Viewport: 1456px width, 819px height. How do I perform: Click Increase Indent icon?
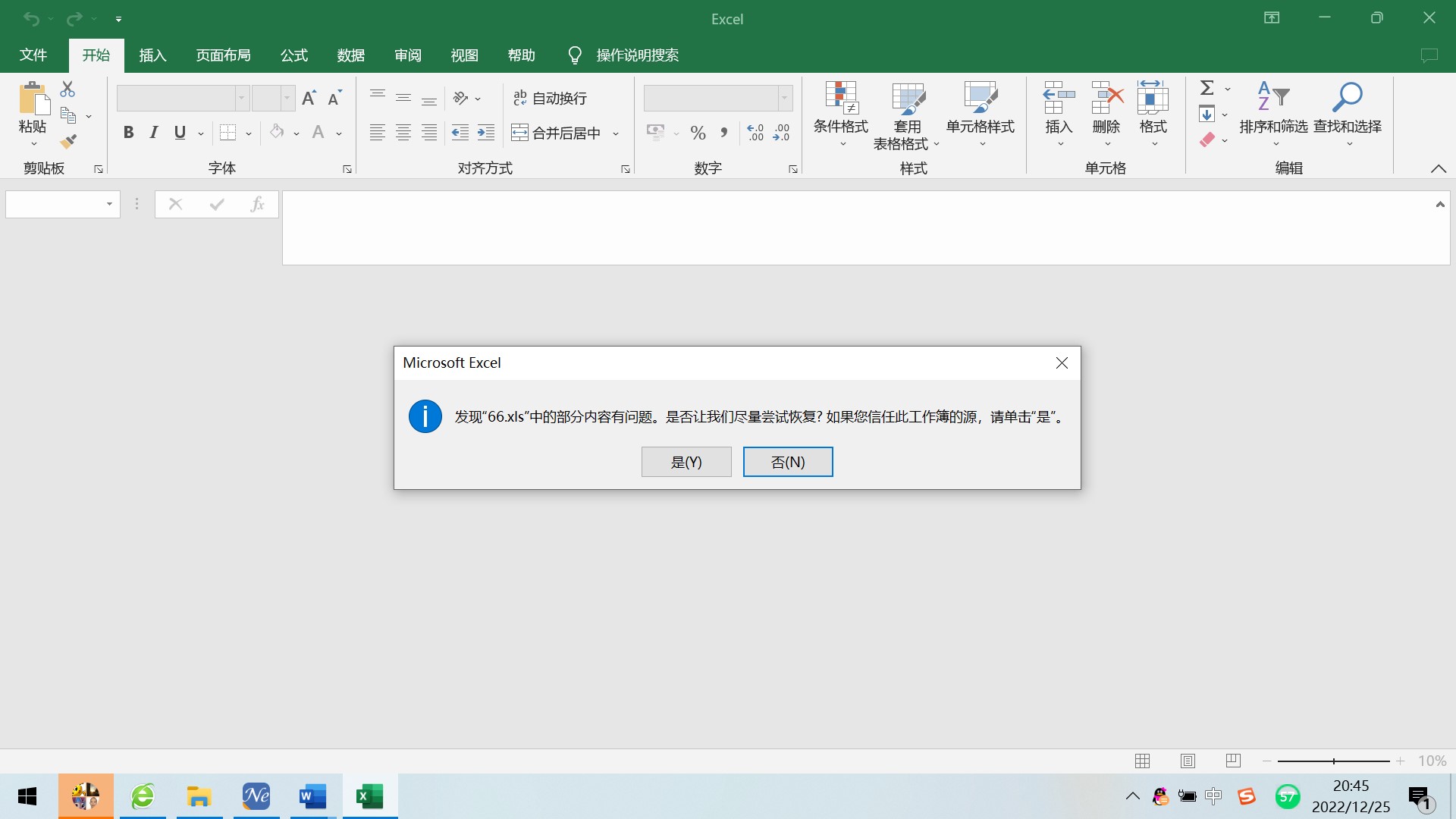(486, 133)
